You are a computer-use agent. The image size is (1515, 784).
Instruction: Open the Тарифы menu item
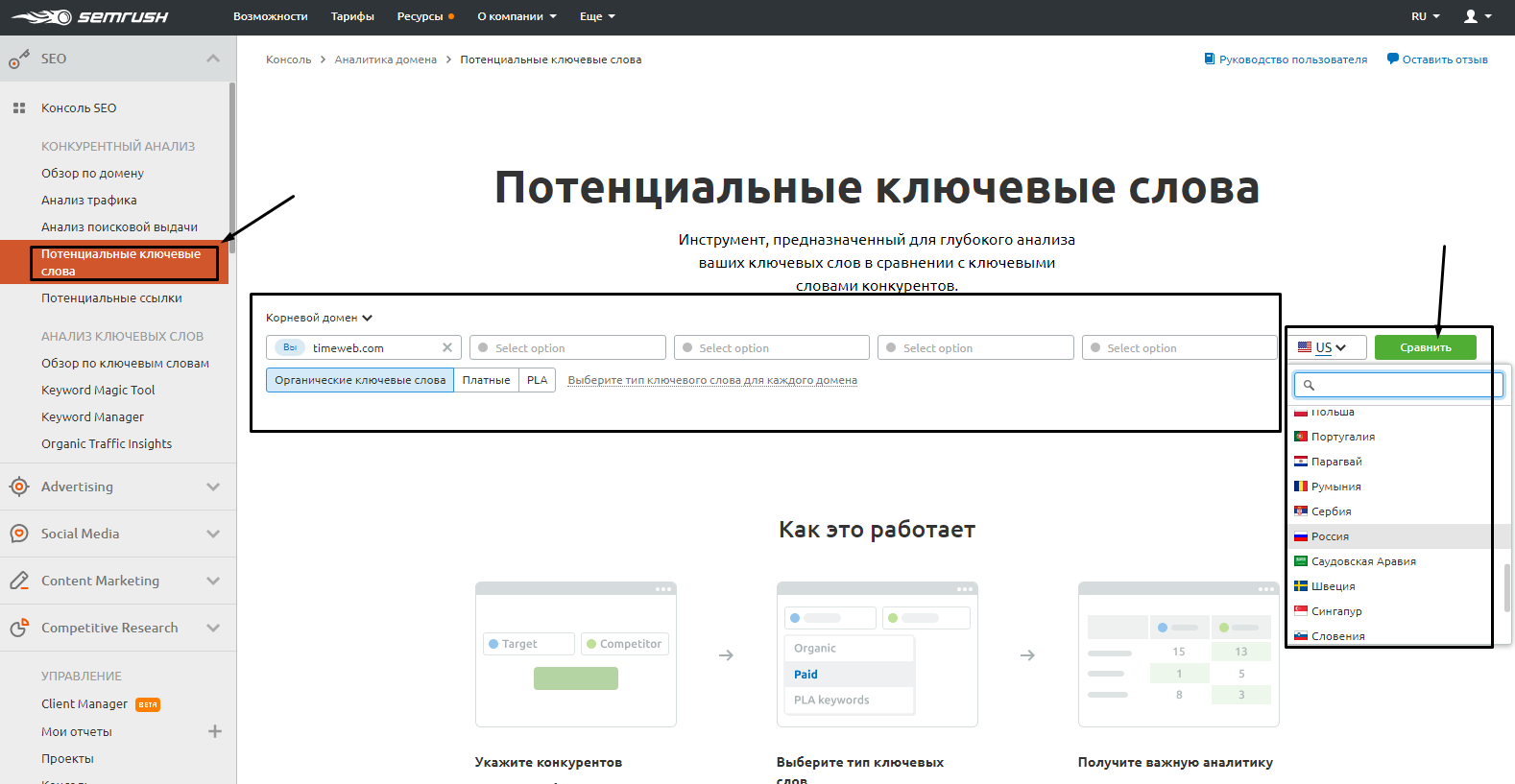(352, 16)
